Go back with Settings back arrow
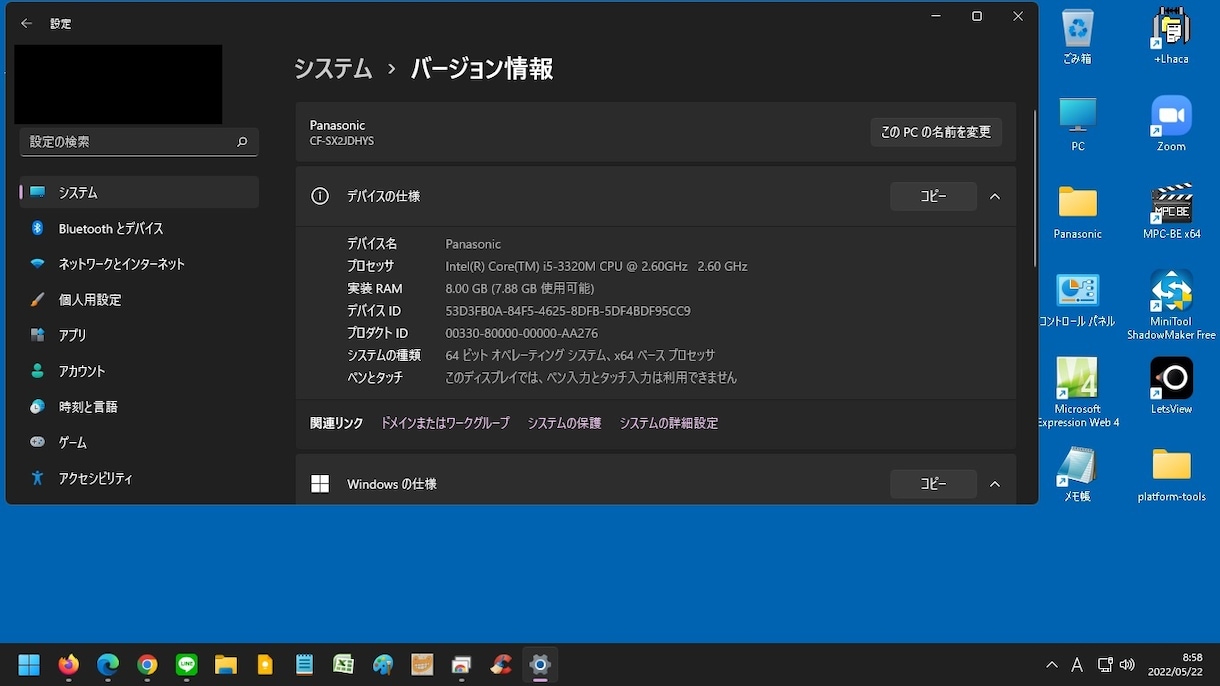 pos(26,23)
